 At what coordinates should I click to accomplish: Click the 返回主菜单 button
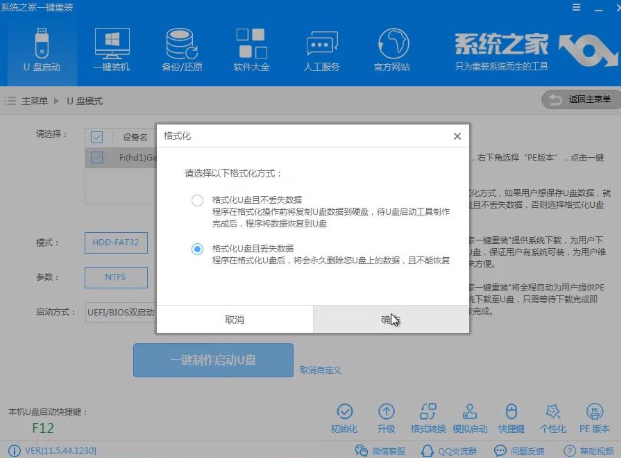(577, 100)
